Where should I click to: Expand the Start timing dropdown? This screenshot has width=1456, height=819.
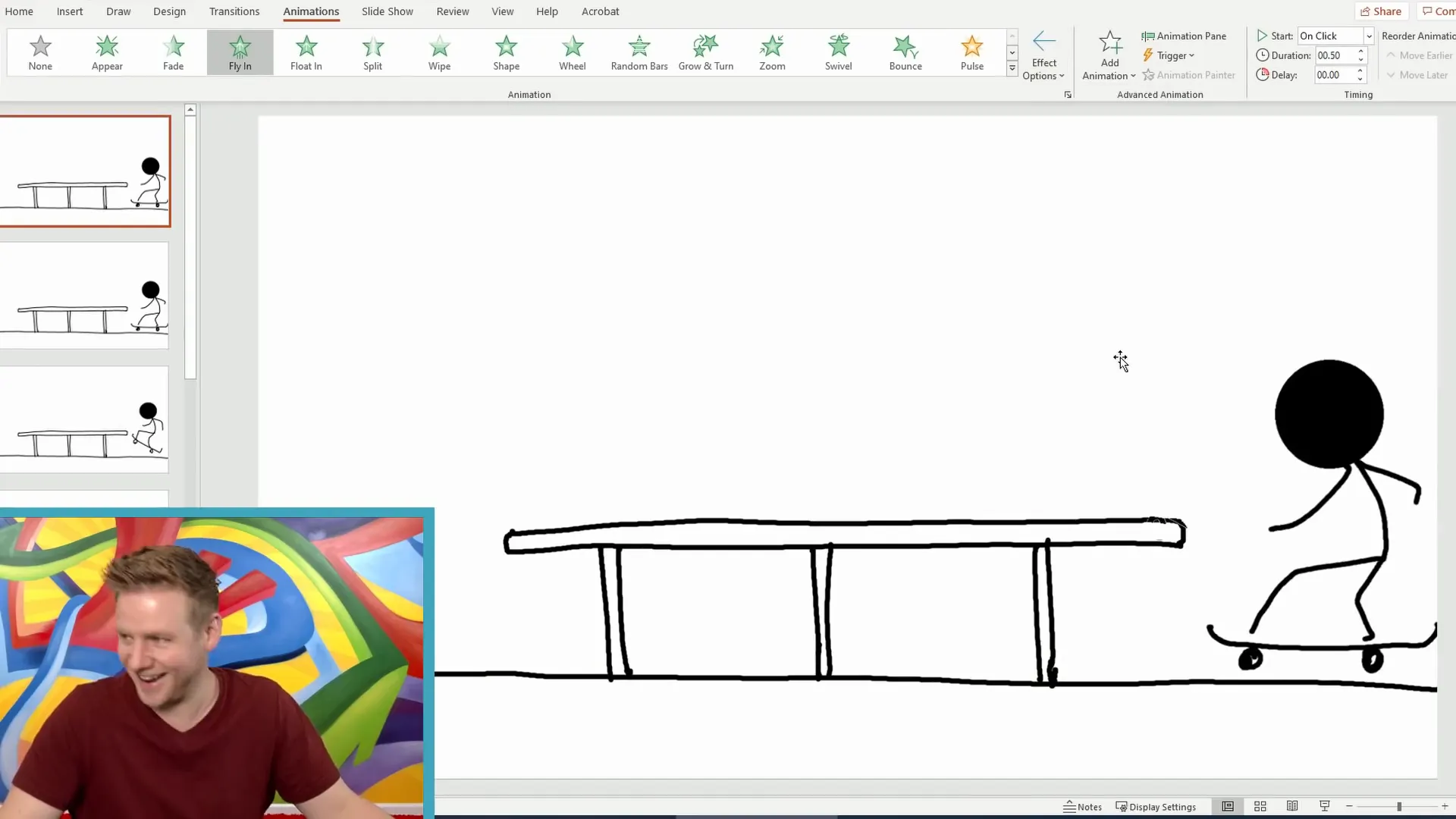(1369, 36)
